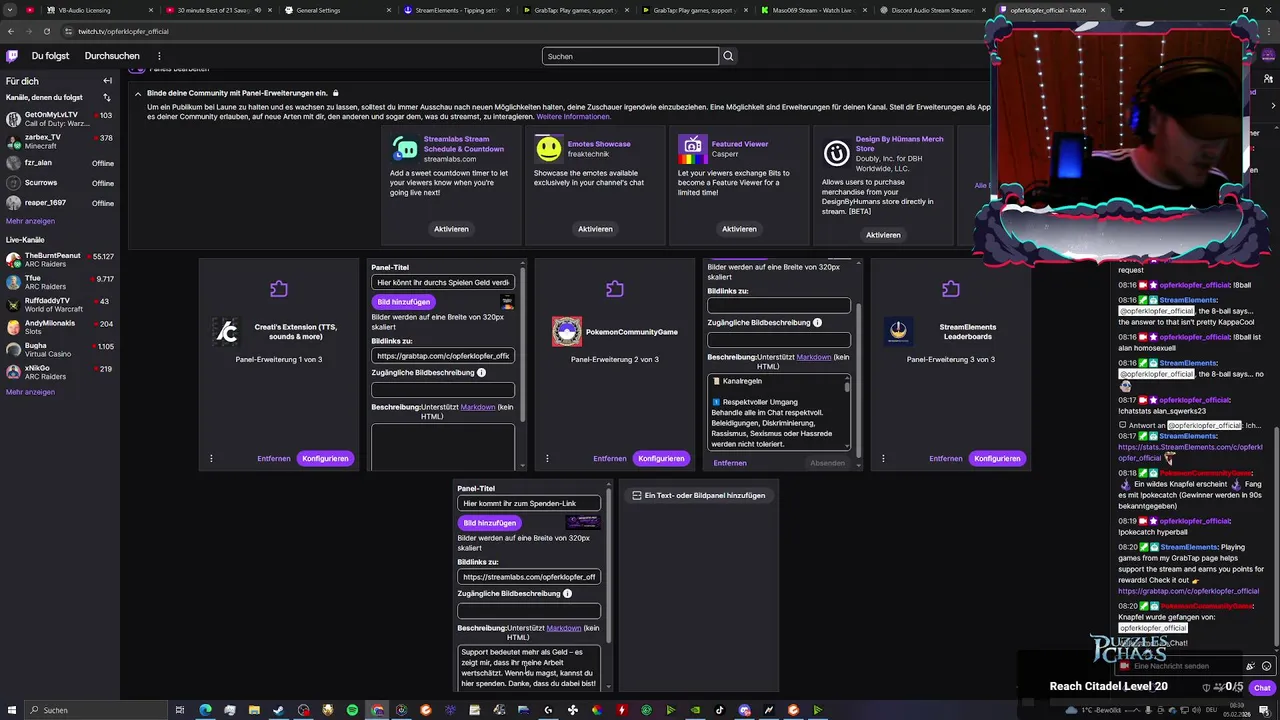The image size is (1280, 720).
Task: Open Markdown link in Spenden panel
Action: (564, 628)
